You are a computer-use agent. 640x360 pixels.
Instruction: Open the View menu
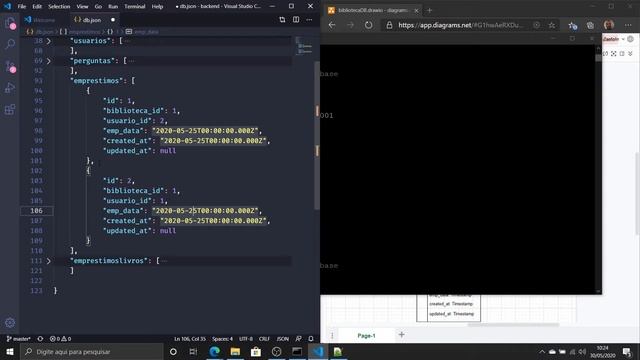tap(82, 7)
